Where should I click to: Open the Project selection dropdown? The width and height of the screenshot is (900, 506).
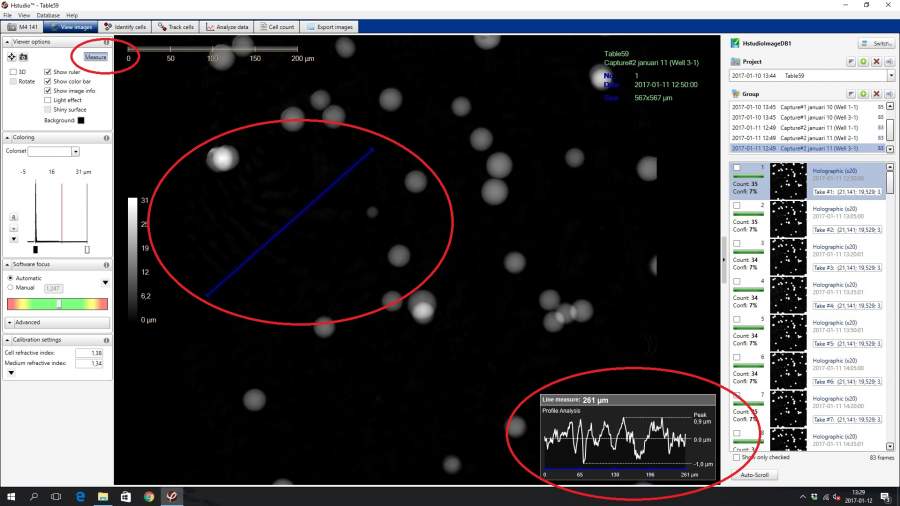tap(891, 75)
